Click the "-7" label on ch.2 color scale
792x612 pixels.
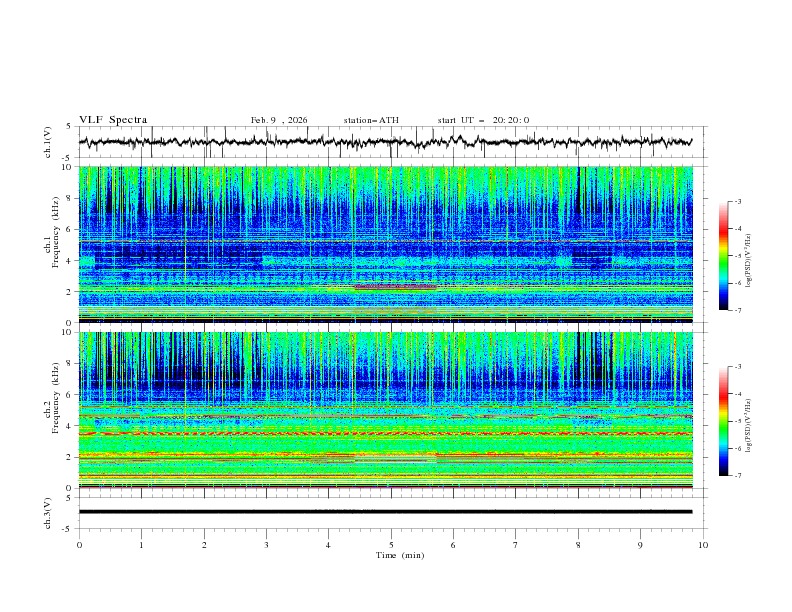click(737, 476)
